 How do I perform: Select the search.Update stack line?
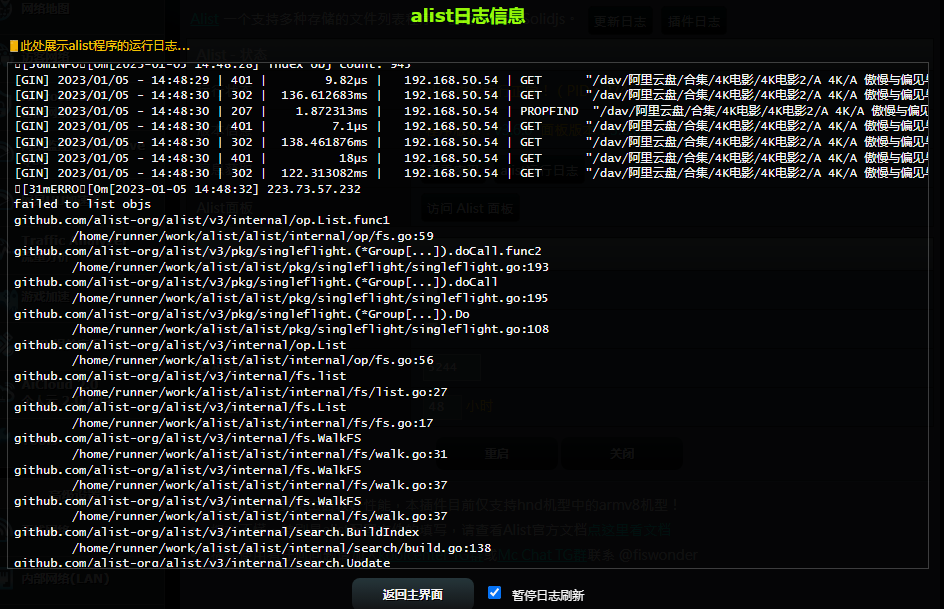(202, 563)
